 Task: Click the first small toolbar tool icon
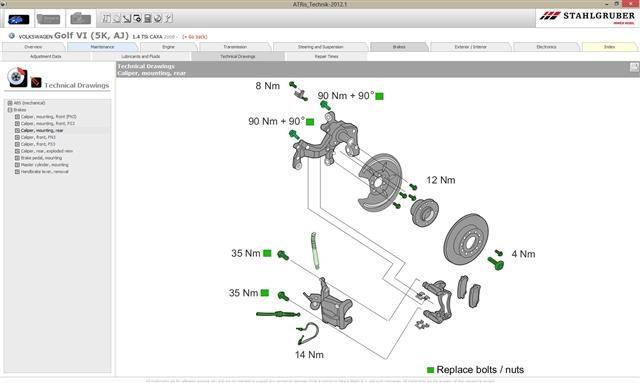pos(106,18)
